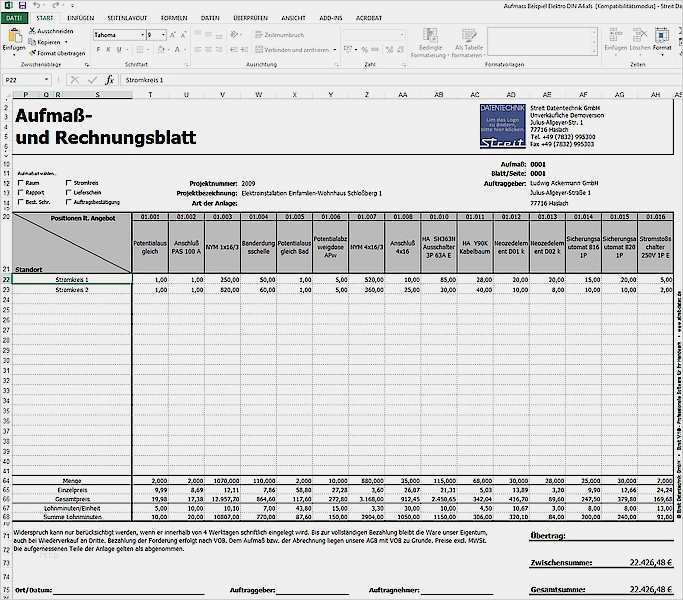The width and height of the screenshot is (683, 600).
Task: Click the font color A swatch
Action: tap(179, 49)
